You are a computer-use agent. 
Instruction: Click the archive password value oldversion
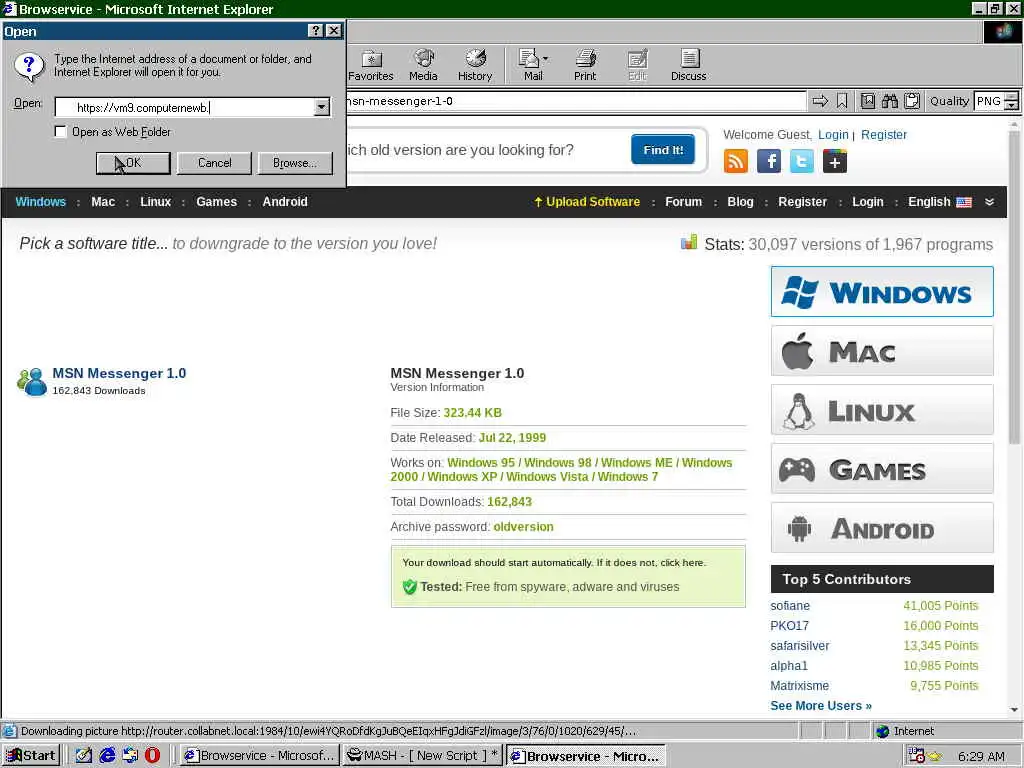tap(523, 526)
